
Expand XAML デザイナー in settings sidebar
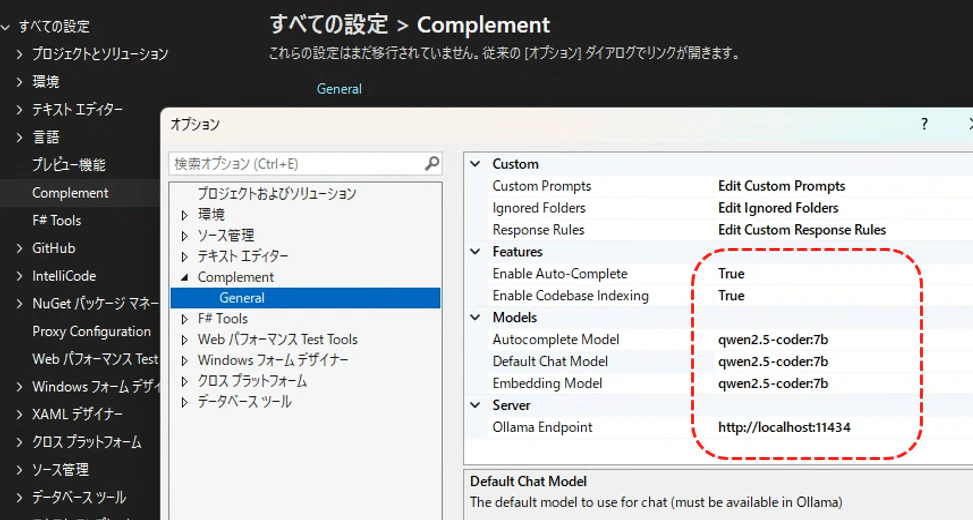point(19,415)
